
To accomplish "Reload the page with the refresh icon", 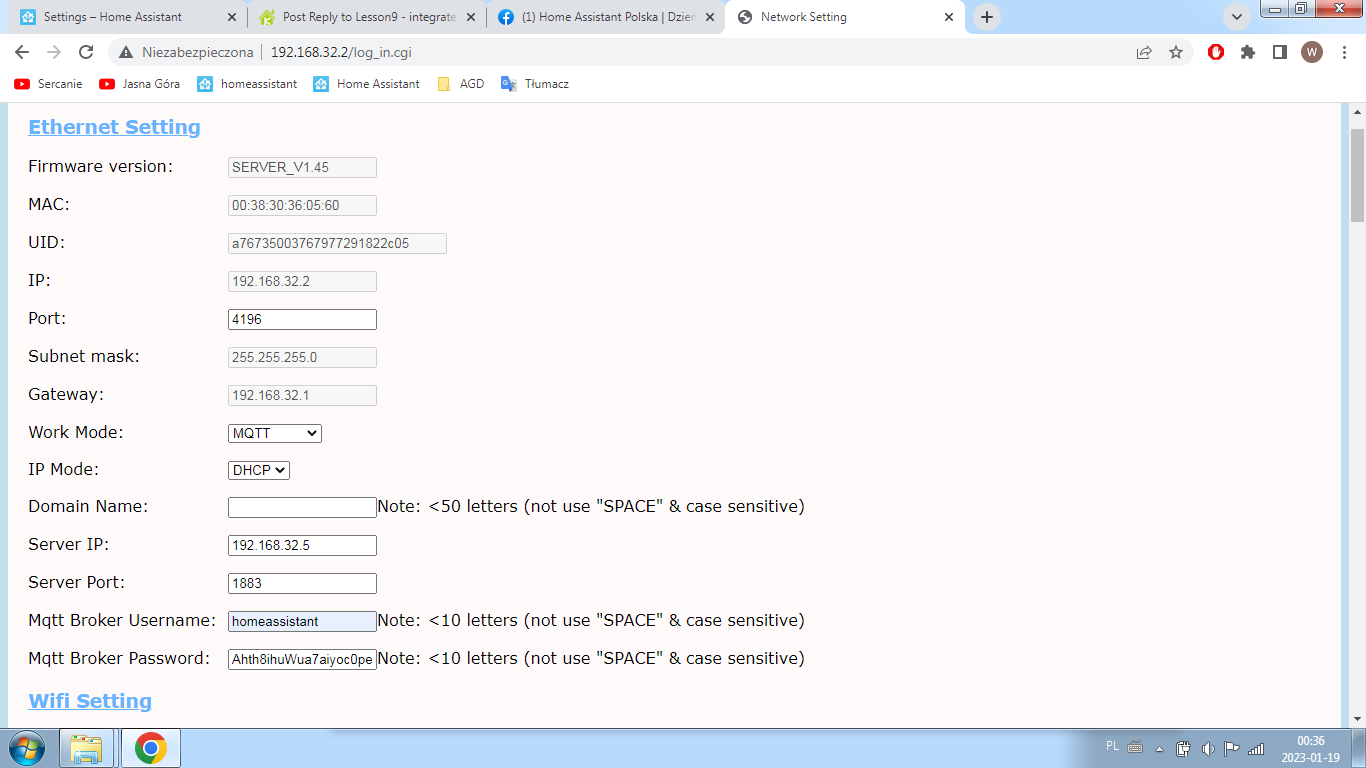I will [x=86, y=52].
